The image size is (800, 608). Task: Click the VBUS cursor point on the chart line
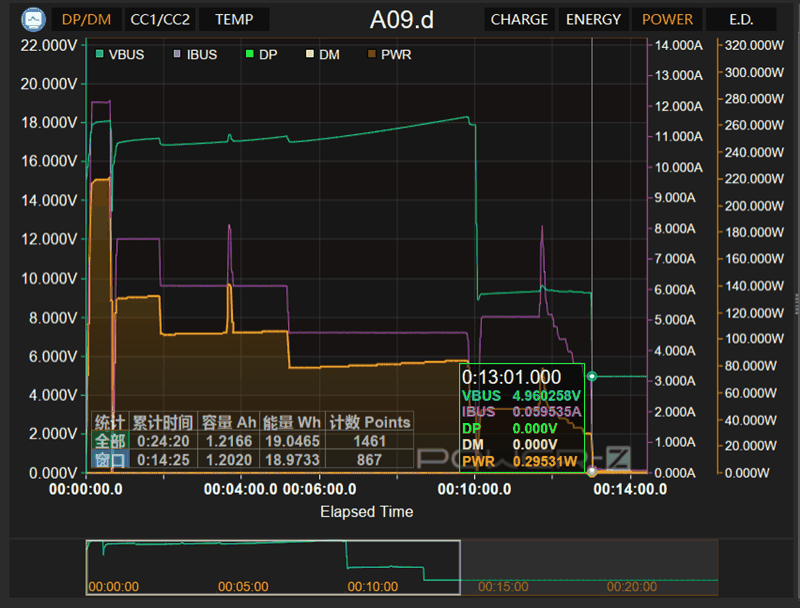(x=593, y=376)
